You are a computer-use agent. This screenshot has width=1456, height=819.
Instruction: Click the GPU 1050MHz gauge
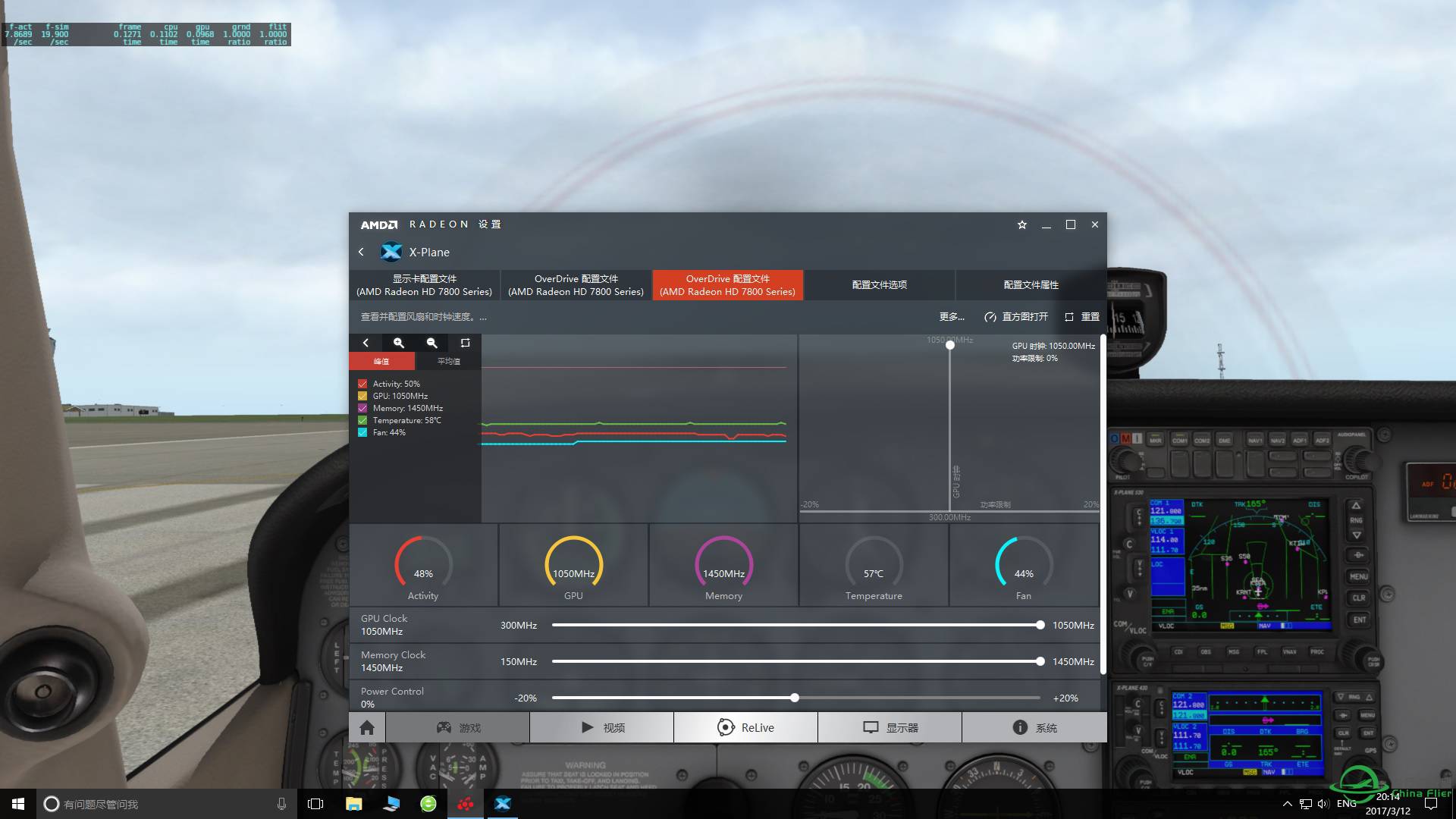click(x=573, y=566)
